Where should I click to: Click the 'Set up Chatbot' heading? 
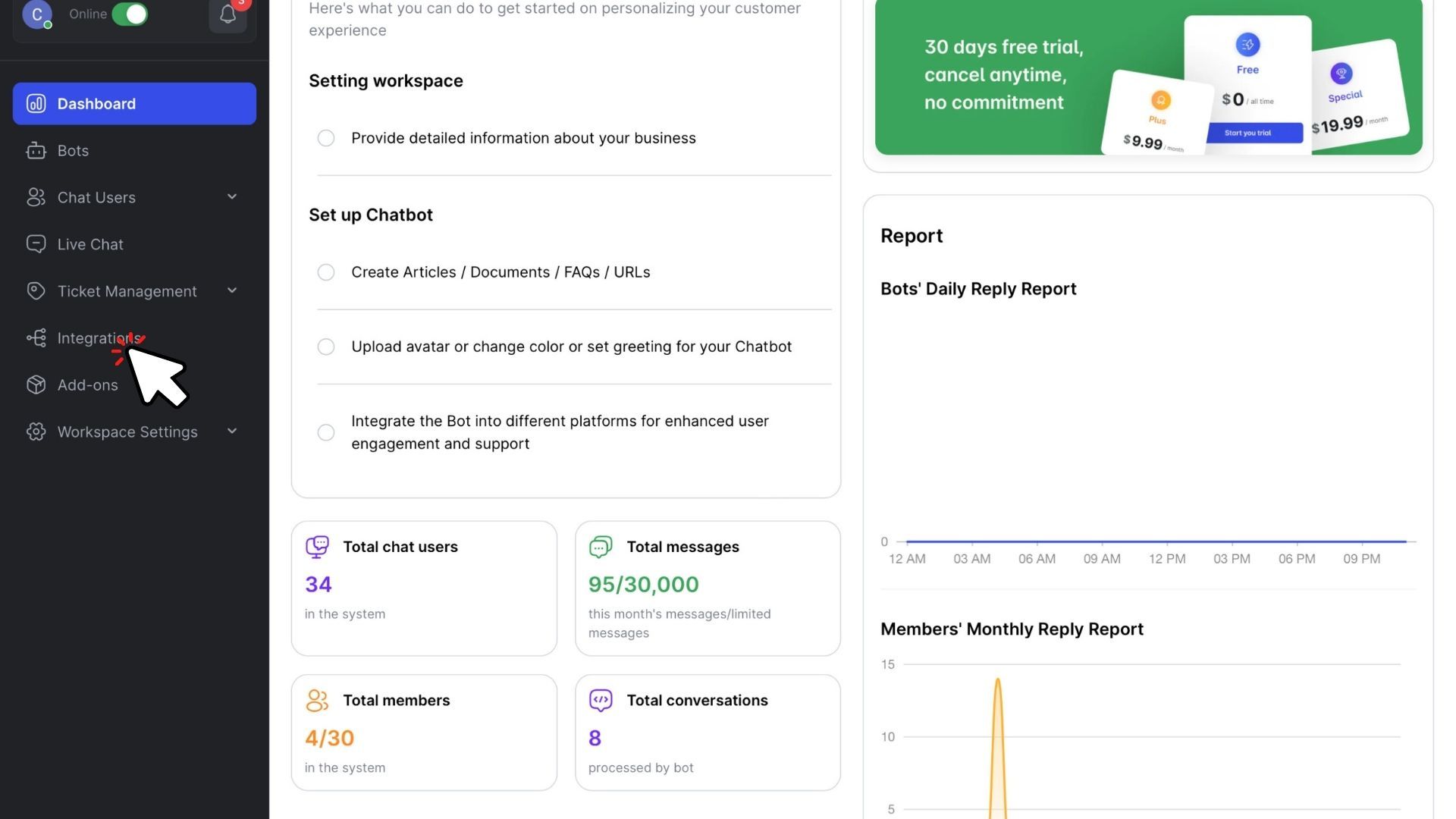(x=371, y=215)
